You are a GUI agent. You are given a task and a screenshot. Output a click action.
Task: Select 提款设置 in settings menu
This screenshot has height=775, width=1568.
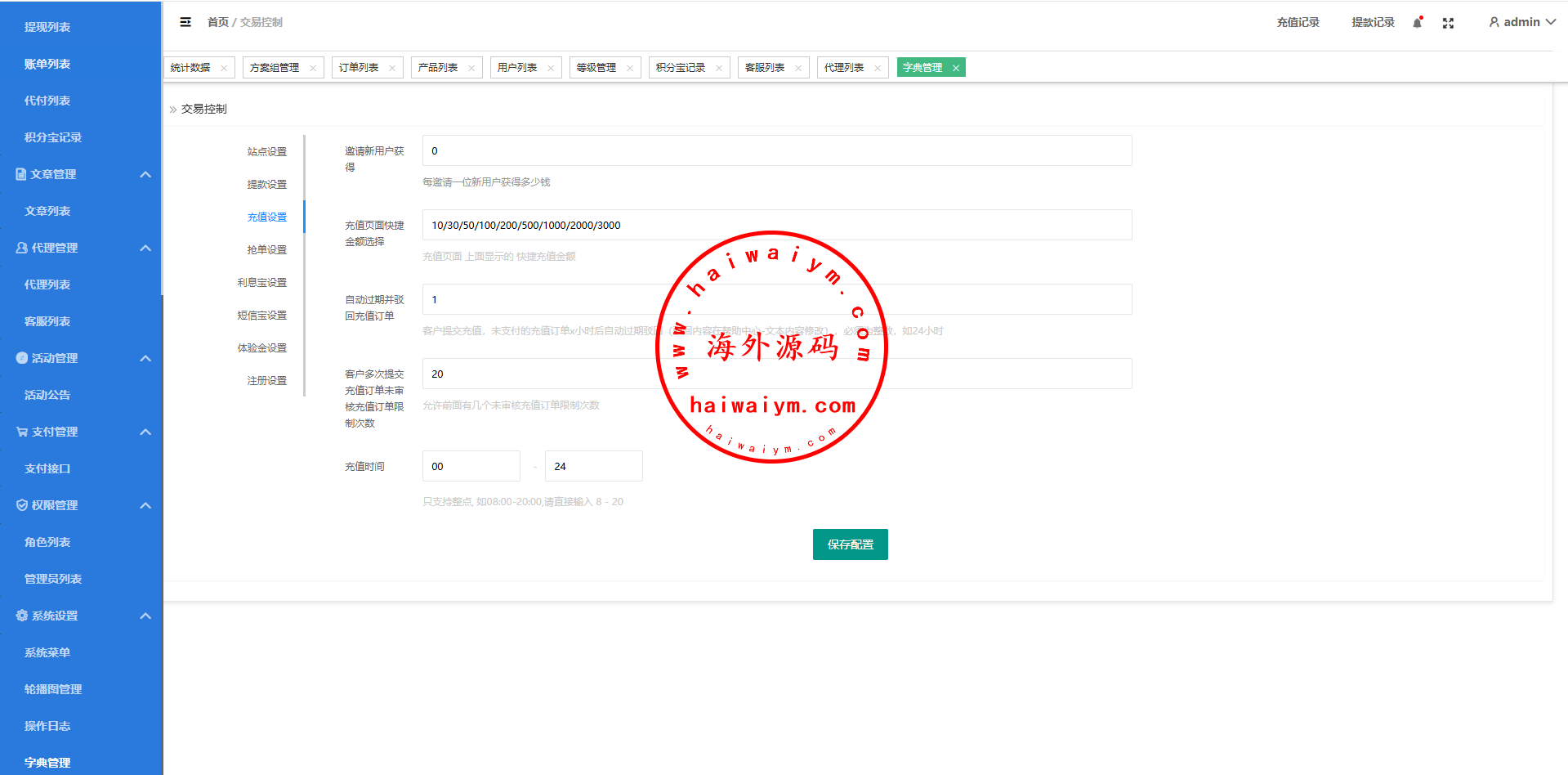tap(267, 185)
